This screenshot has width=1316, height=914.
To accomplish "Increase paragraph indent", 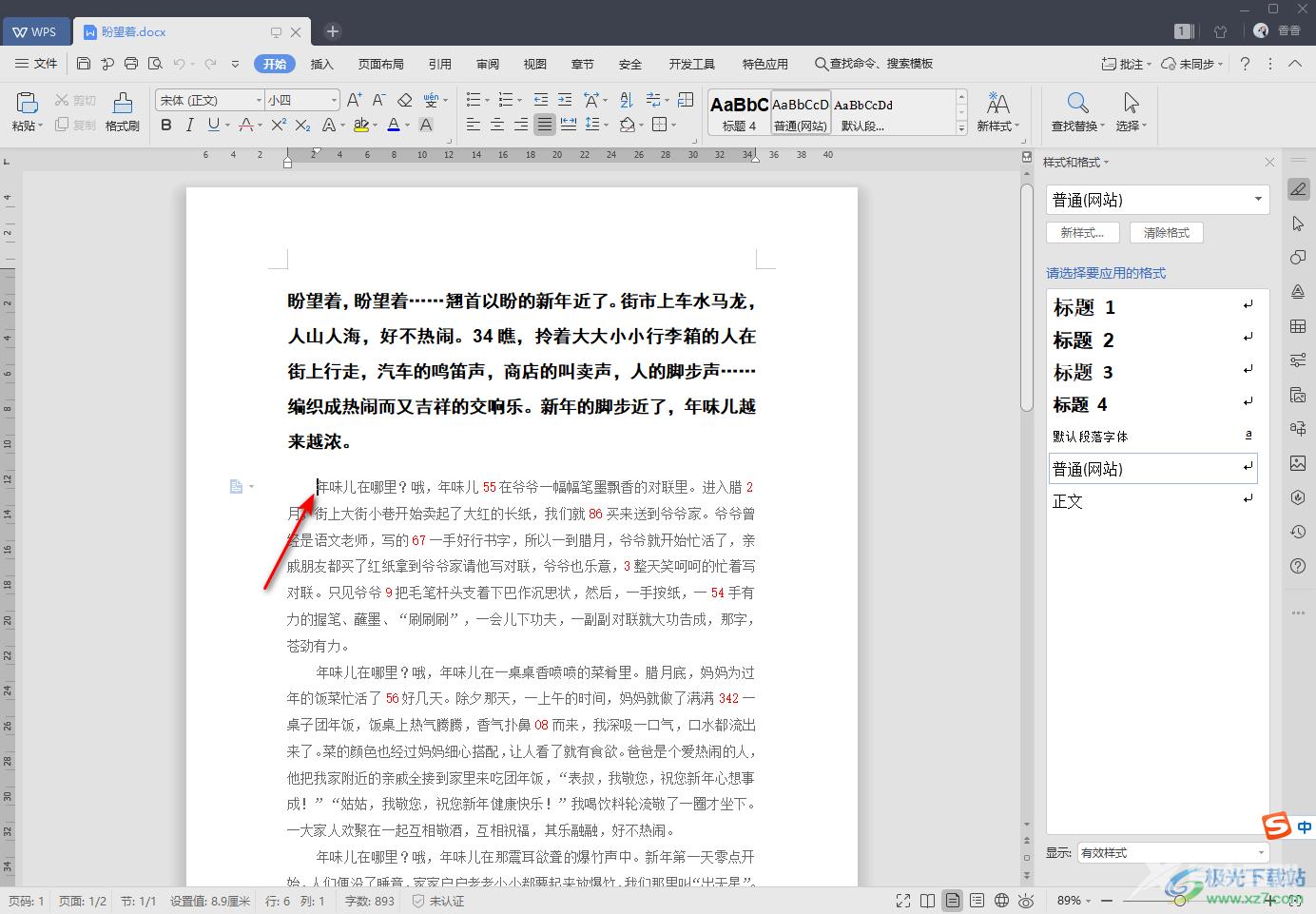I will [x=565, y=99].
